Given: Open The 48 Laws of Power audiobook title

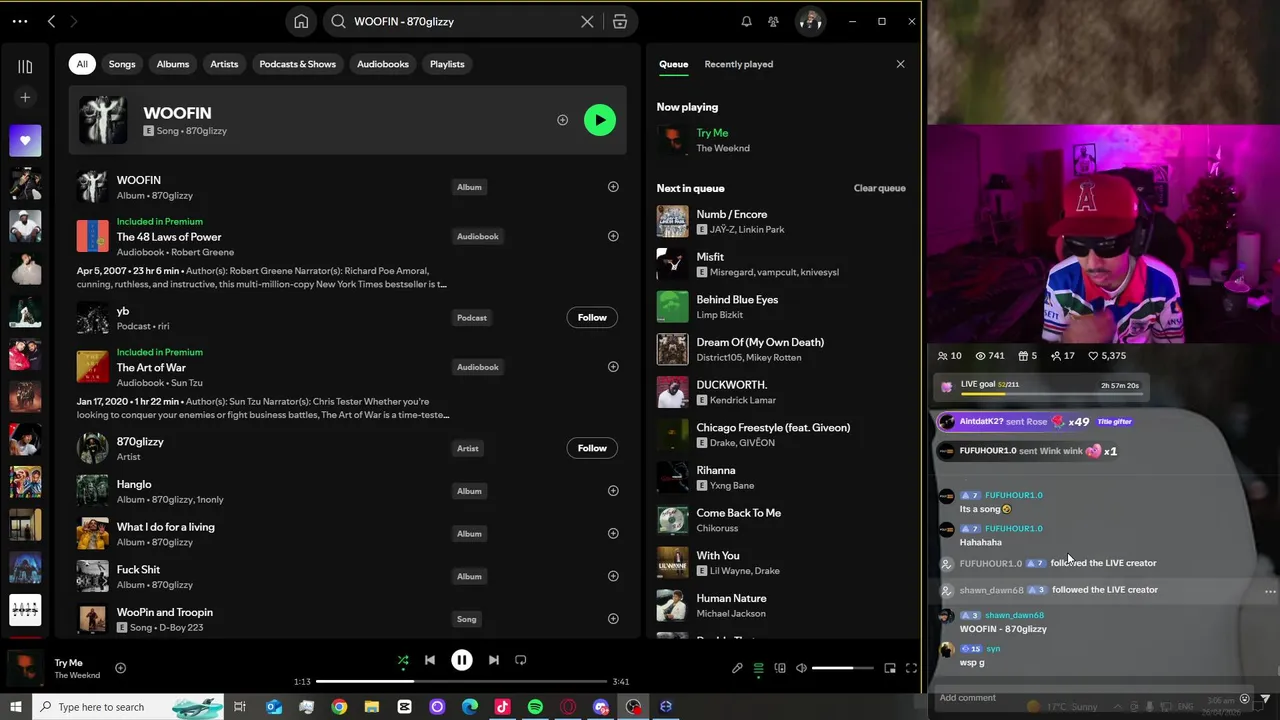Looking at the screenshot, I should 169,237.
